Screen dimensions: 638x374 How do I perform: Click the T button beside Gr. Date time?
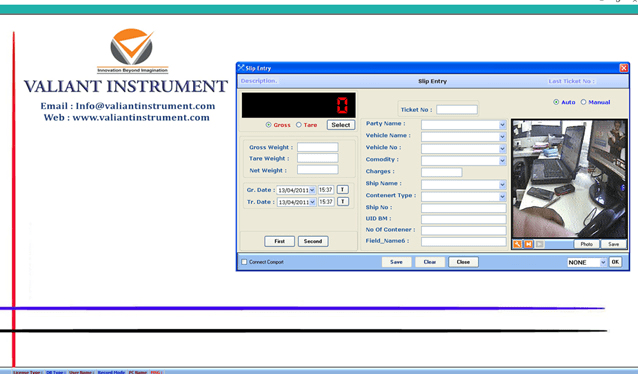point(343,190)
